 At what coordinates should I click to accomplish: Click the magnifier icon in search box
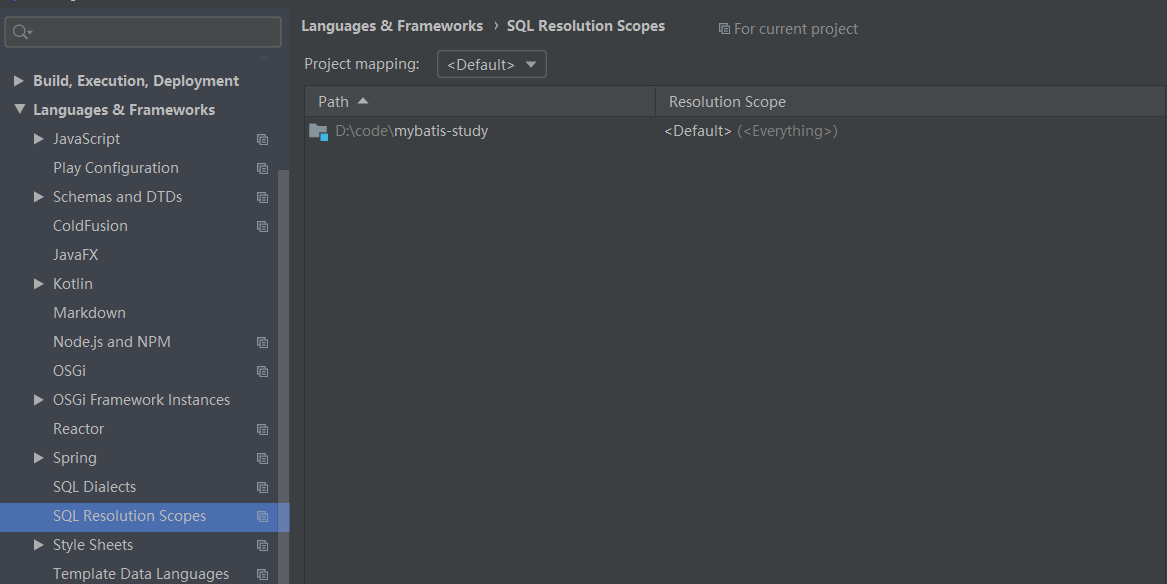22,32
